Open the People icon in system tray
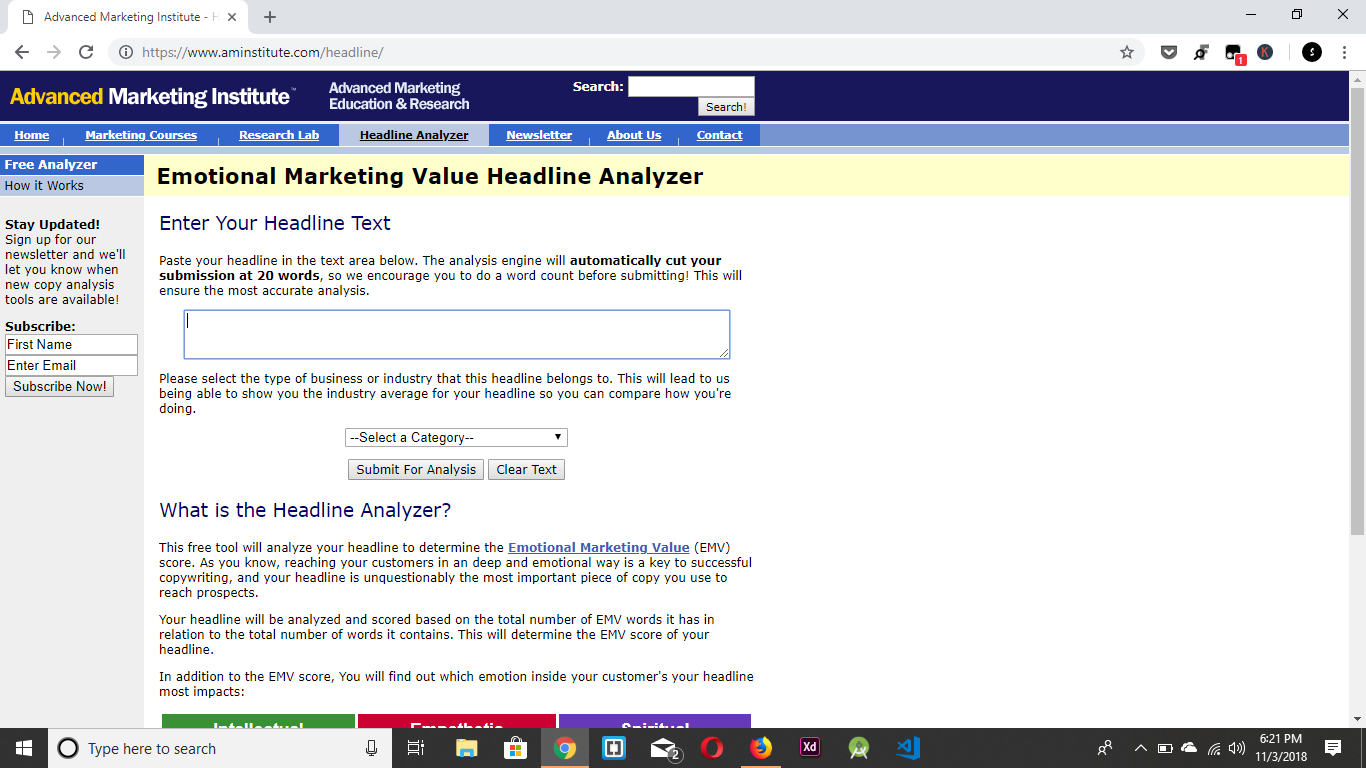Viewport: 1366px width, 768px height. (1105, 748)
